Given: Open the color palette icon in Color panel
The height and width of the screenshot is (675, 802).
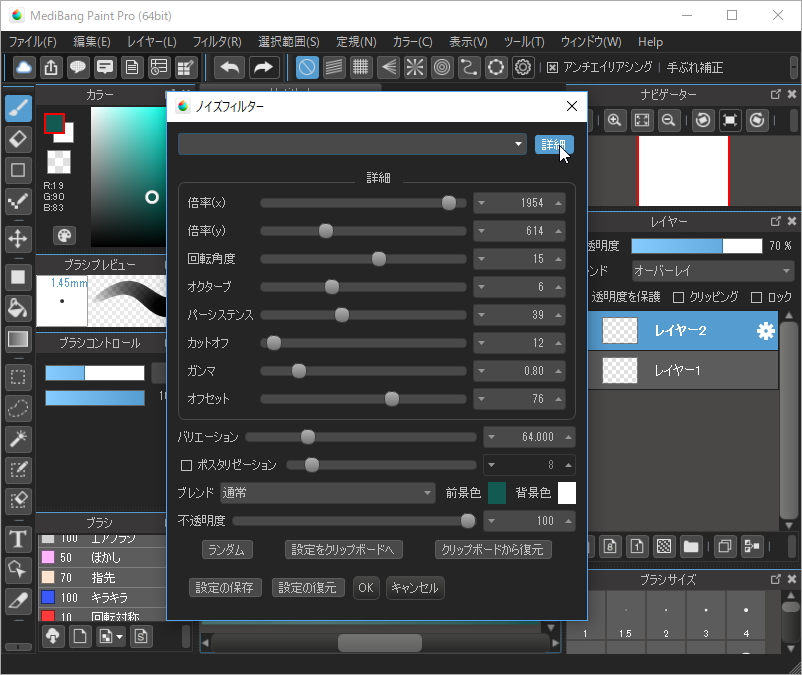Looking at the screenshot, I should (x=64, y=236).
